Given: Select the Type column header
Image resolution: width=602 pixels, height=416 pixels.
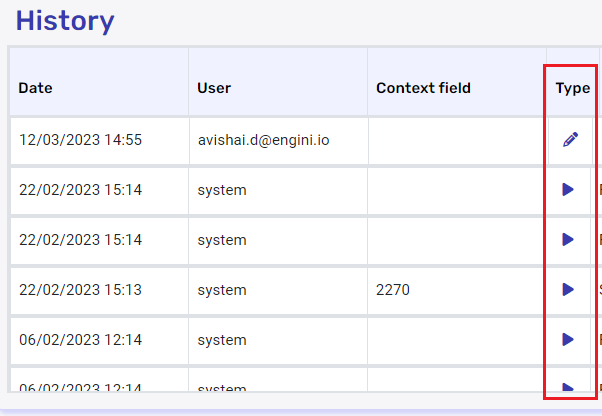Looking at the screenshot, I should pyautogui.click(x=572, y=88).
